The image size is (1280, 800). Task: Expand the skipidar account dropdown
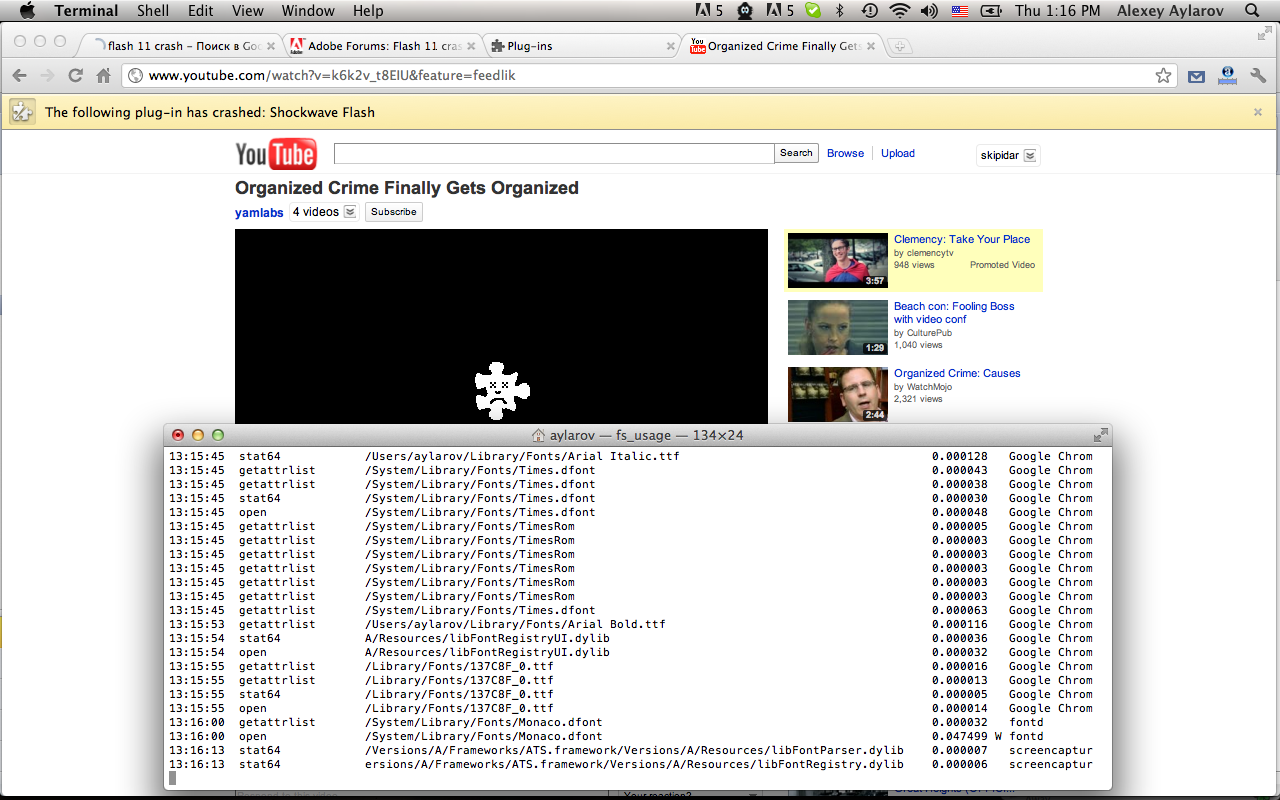pos(1031,155)
